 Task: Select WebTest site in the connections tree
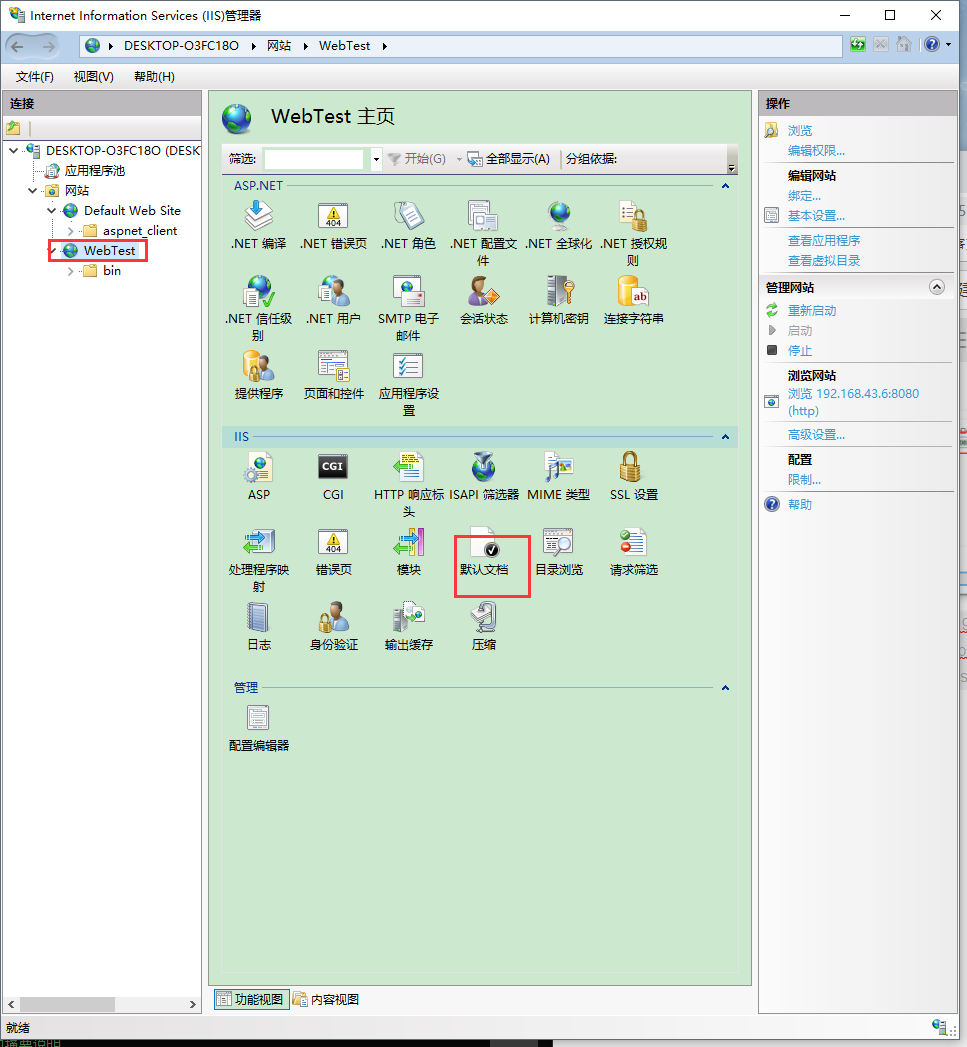pos(109,251)
